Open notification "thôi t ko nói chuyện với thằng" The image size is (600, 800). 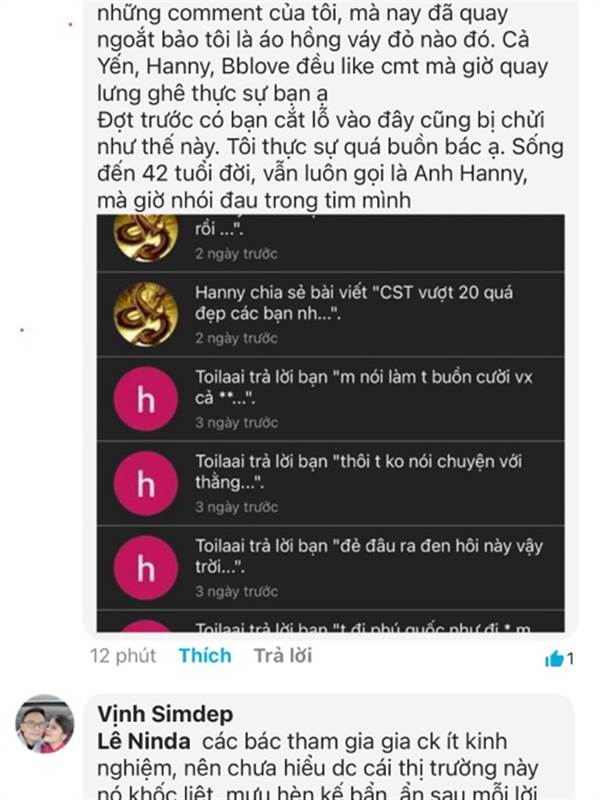coord(331,483)
